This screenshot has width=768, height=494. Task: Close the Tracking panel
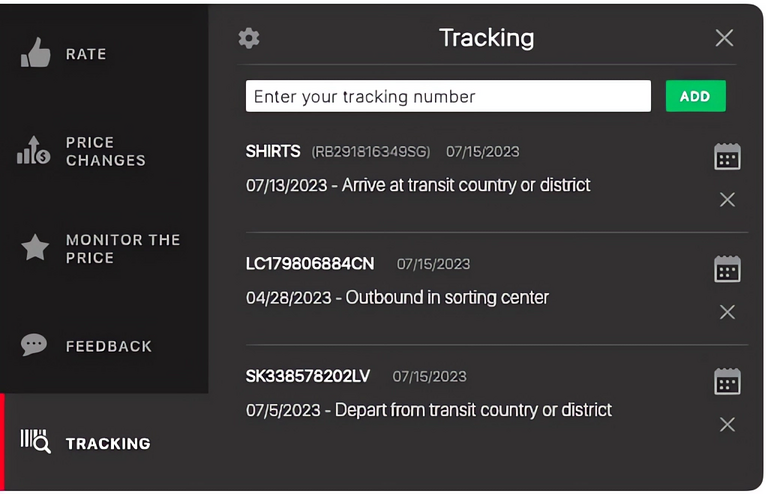(724, 38)
